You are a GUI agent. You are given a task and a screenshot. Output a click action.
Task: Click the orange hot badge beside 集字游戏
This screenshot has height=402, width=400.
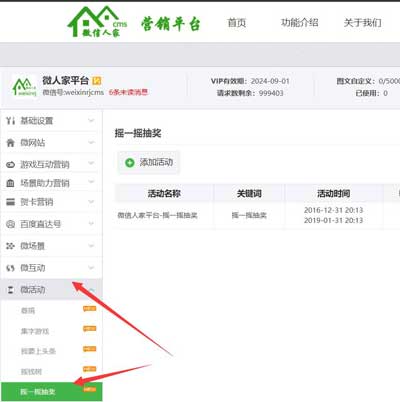pos(90,329)
